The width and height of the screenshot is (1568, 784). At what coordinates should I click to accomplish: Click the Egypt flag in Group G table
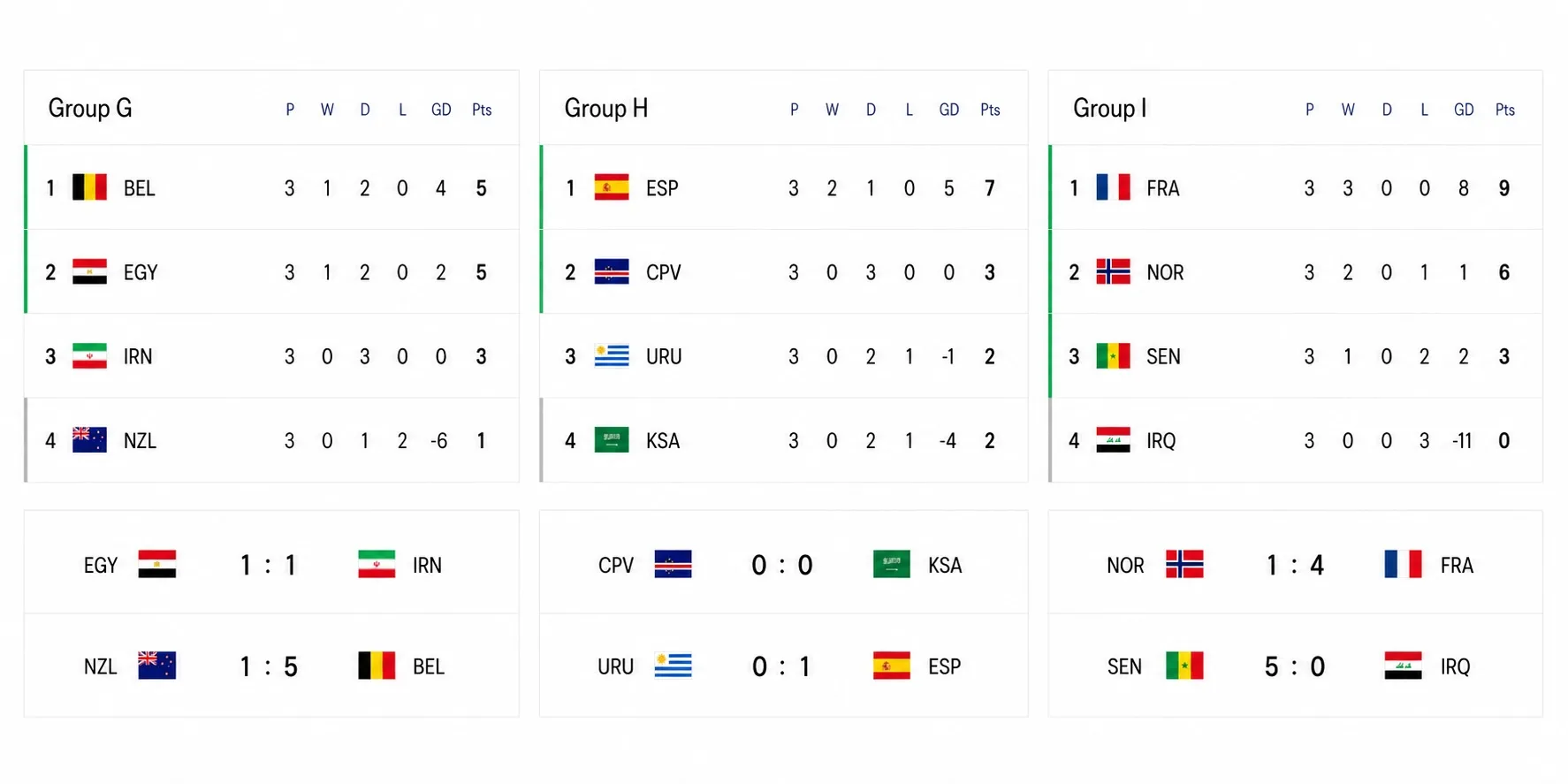[89, 271]
